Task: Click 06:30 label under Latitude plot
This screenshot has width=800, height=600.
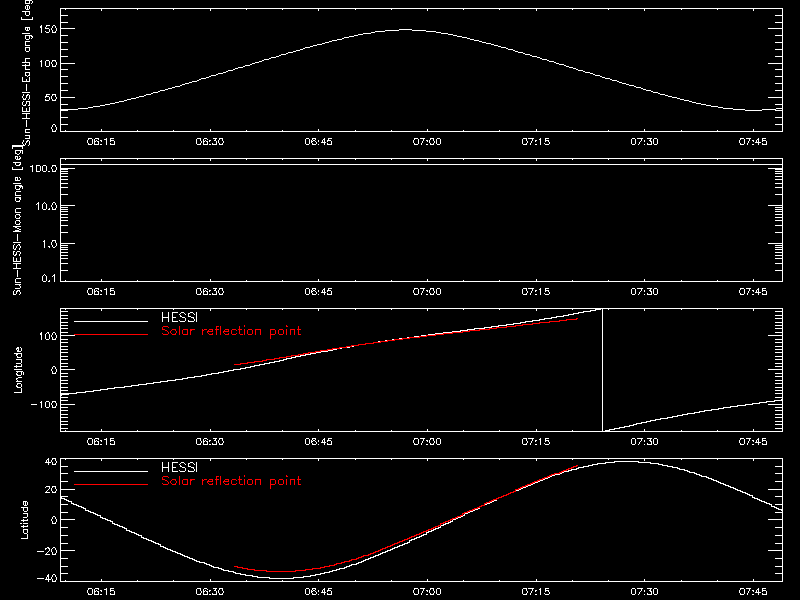Action: pos(210,591)
